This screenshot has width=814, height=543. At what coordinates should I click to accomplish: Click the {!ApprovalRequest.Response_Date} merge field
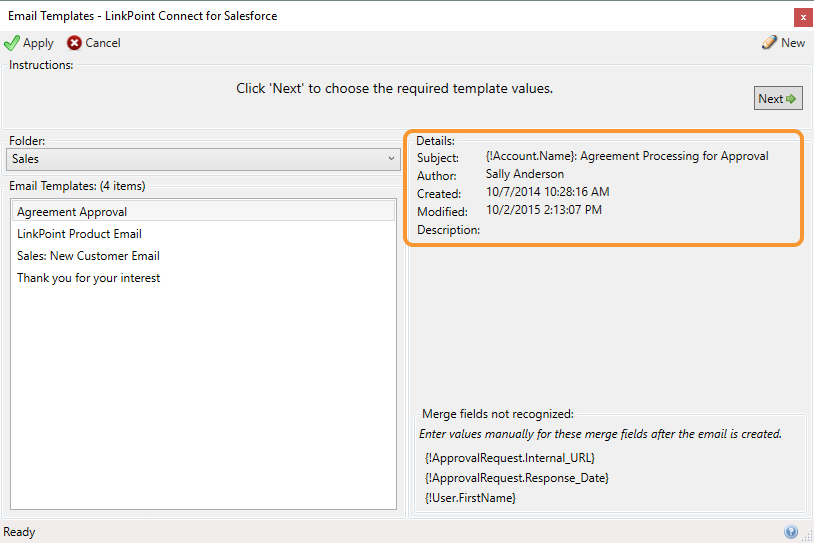click(x=517, y=478)
